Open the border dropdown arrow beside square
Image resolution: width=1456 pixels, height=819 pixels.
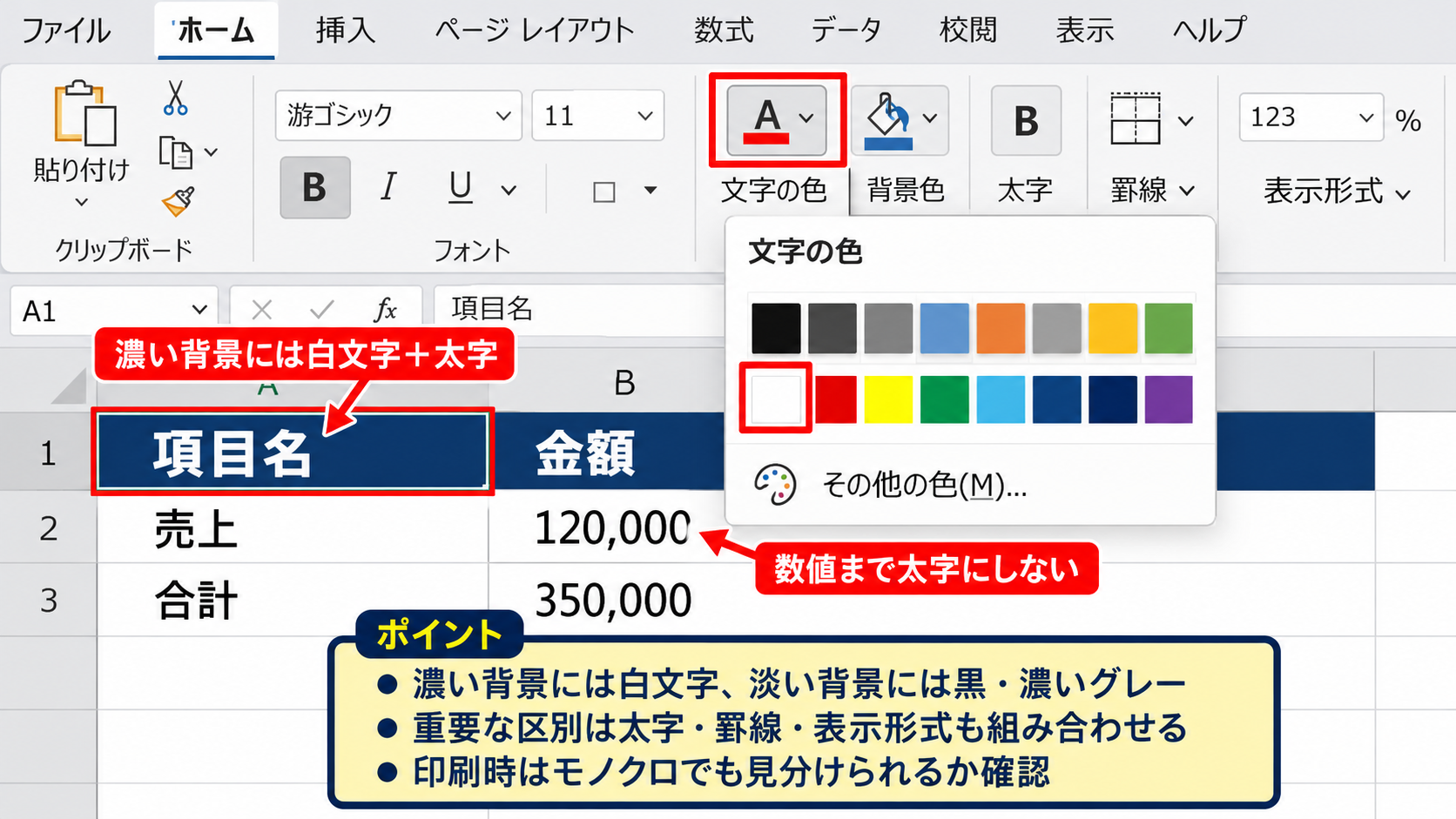[x=650, y=190]
